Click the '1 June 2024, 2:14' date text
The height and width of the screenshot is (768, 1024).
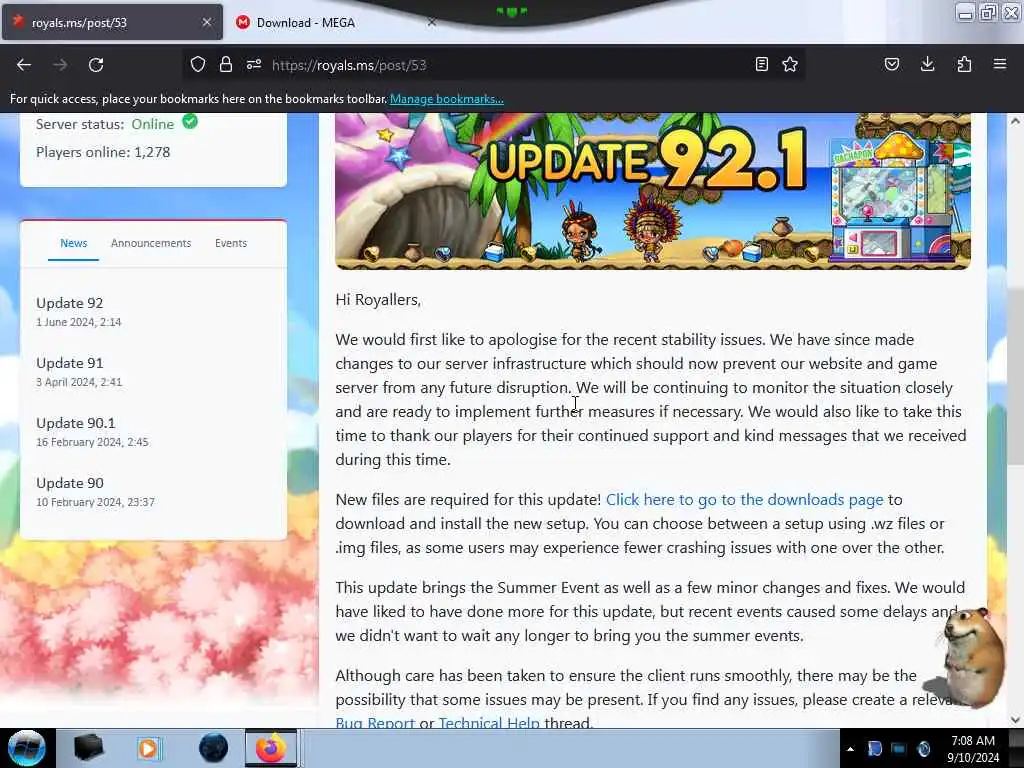[78, 322]
